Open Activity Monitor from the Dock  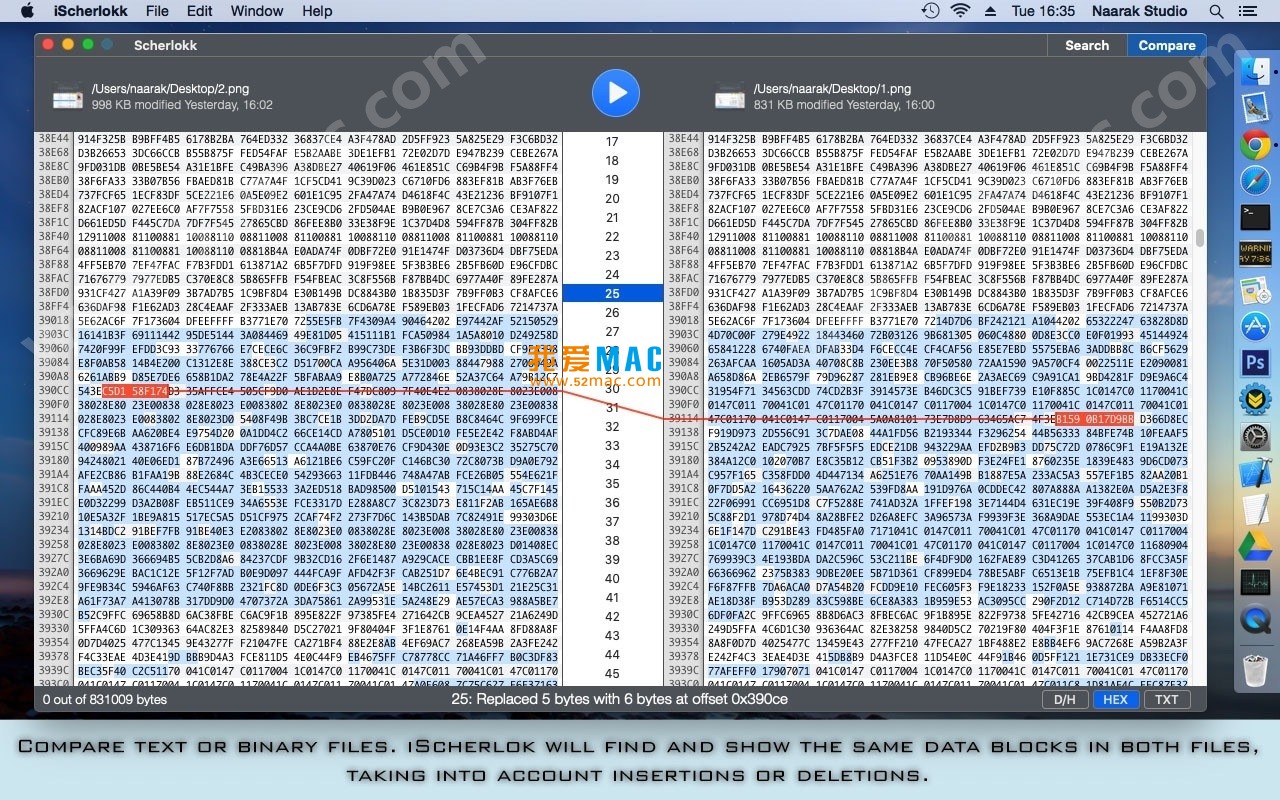point(1255,583)
